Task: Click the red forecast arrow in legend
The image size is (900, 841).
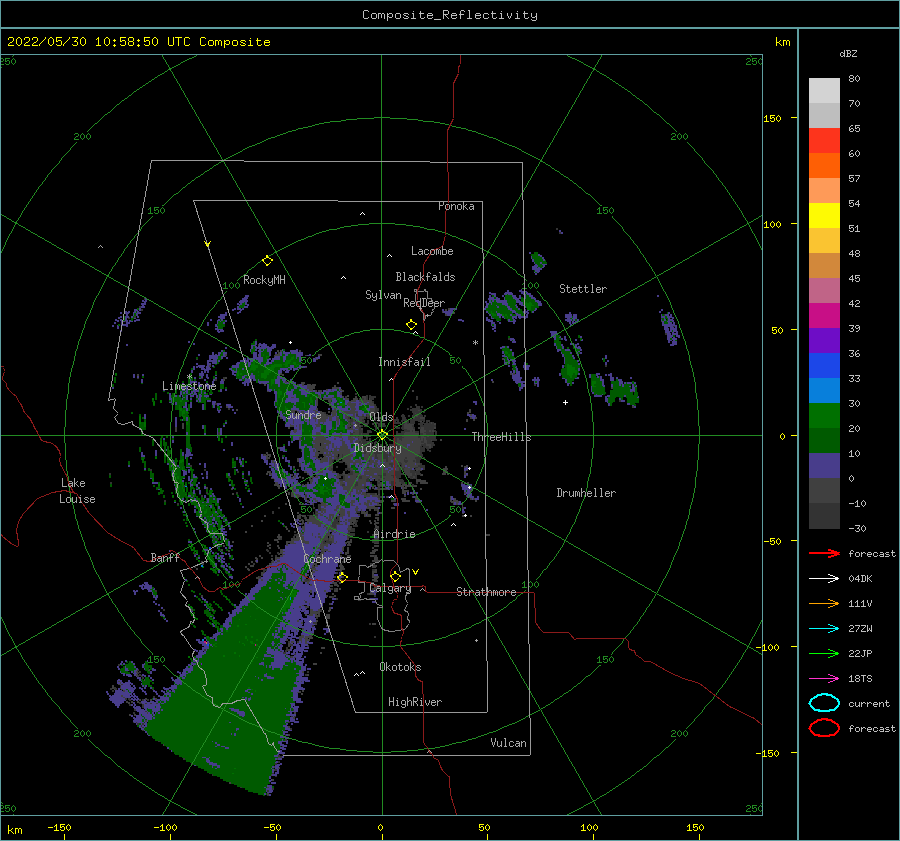Action: 824,553
